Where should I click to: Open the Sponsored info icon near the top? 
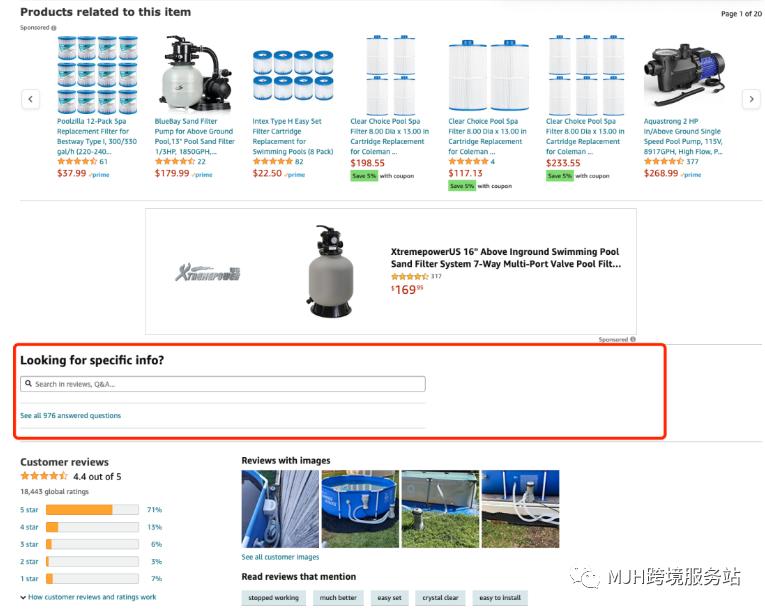point(54,28)
